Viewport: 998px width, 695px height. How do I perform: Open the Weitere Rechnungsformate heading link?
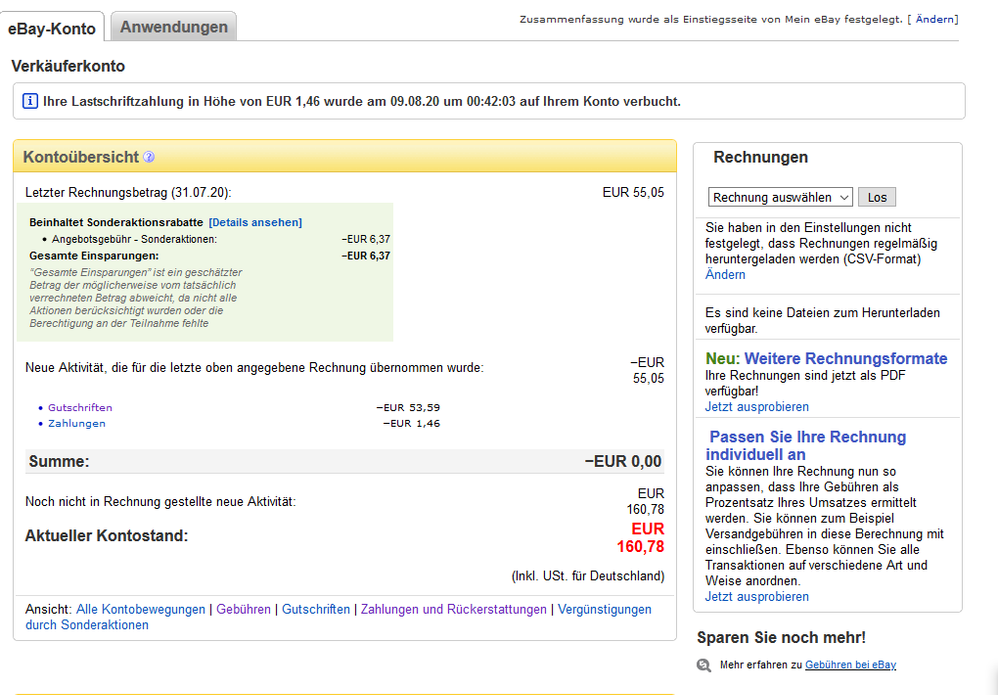(846, 358)
